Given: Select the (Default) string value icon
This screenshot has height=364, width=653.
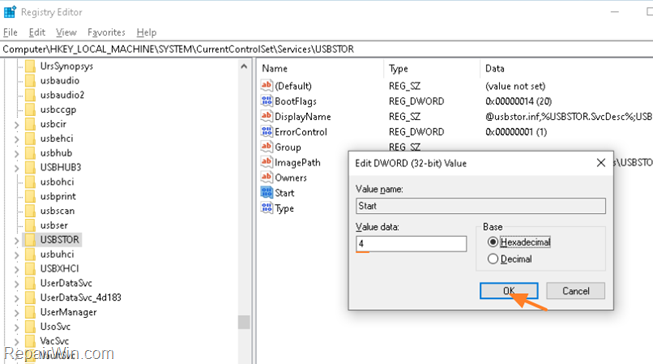Looking at the screenshot, I should click(x=267, y=85).
